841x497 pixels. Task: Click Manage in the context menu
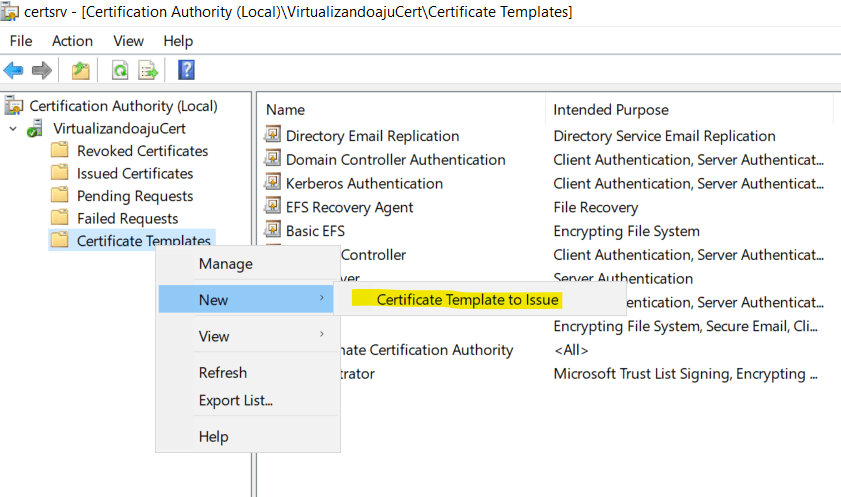click(x=225, y=264)
